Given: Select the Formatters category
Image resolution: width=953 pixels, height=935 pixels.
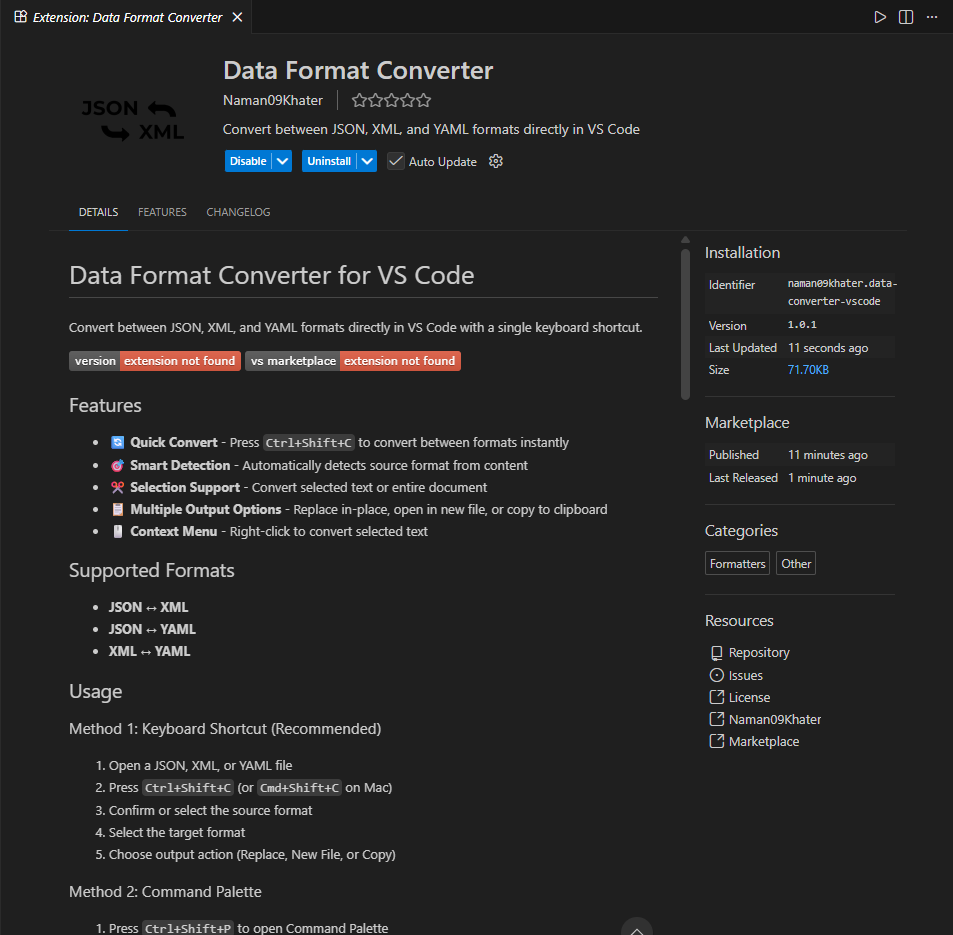Looking at the screenshot, I should pyautogui.click(x=737, y=563).
